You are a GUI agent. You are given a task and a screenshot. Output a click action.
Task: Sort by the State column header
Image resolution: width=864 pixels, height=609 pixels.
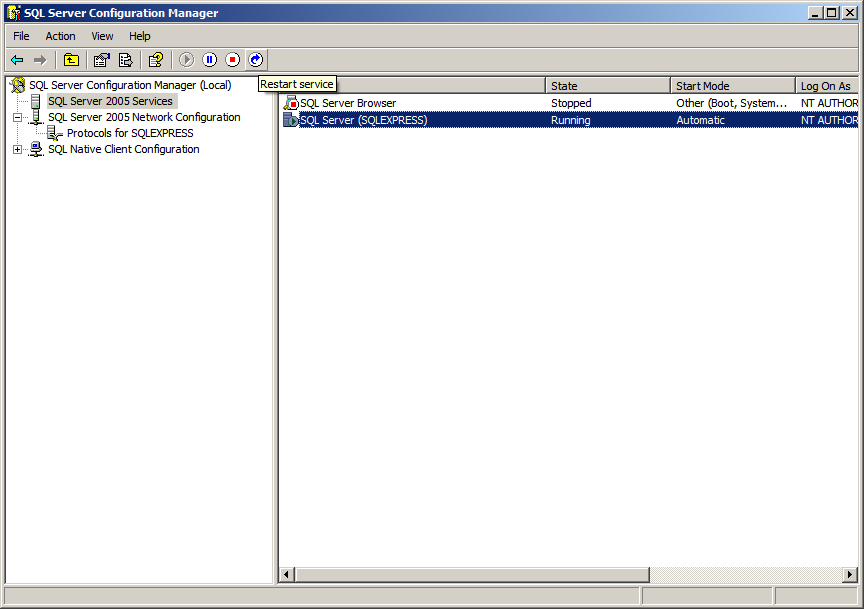(x=608, y=85)
